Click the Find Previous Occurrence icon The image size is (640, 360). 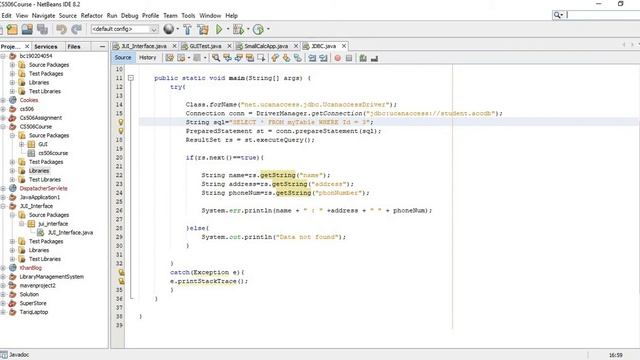tap(227, 58)
